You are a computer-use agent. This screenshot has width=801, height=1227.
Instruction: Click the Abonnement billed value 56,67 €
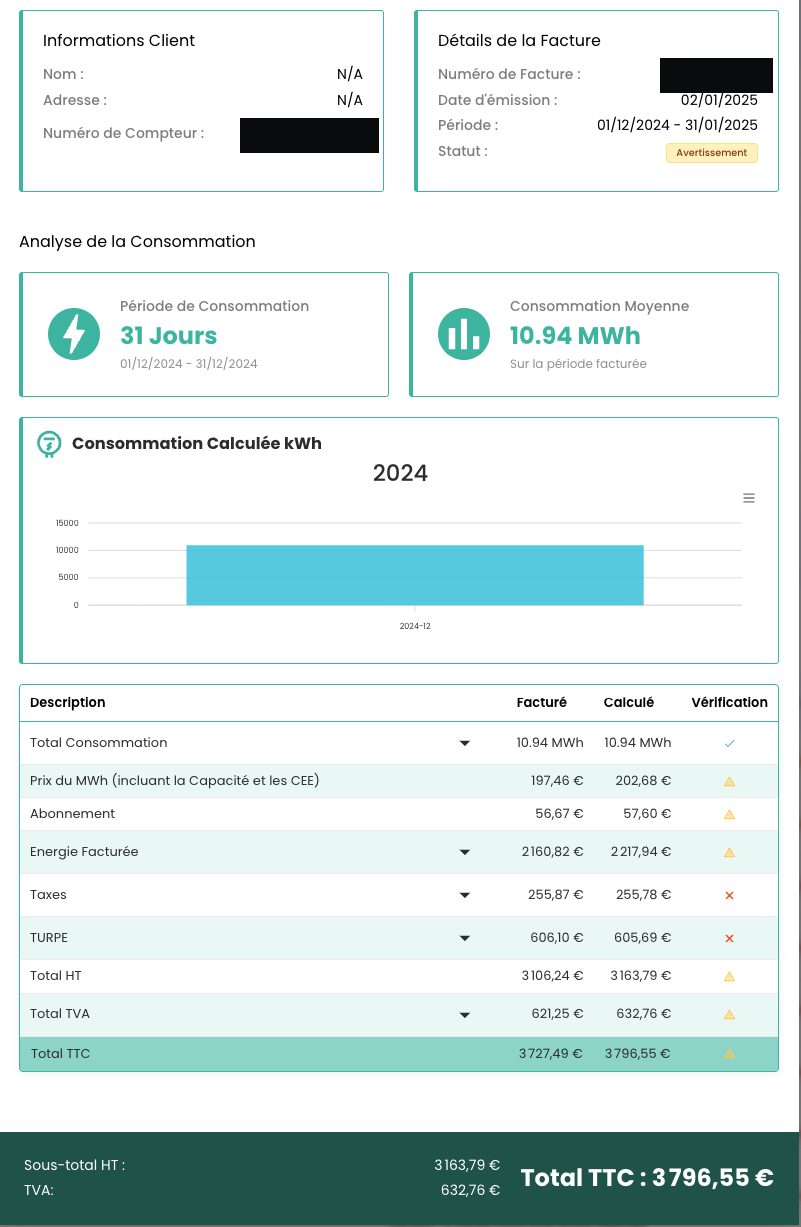point(560,814)
